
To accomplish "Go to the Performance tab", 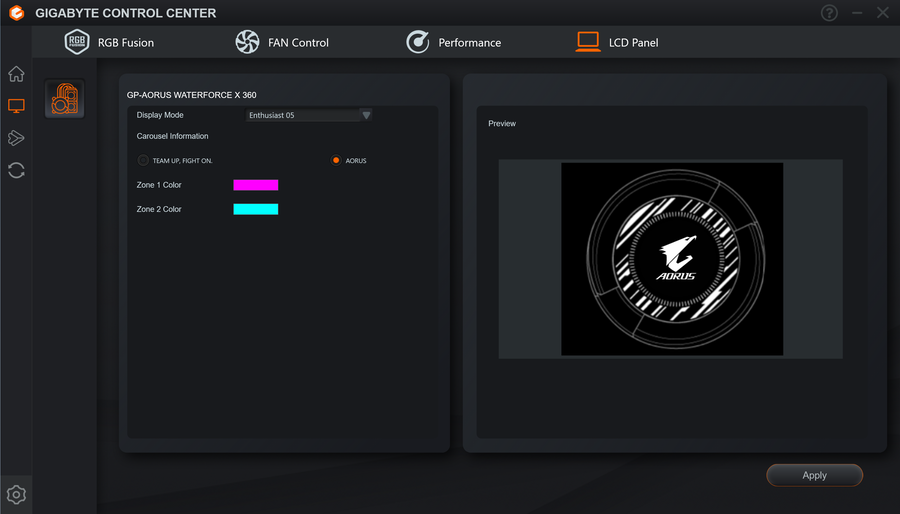I will (453, 42).
